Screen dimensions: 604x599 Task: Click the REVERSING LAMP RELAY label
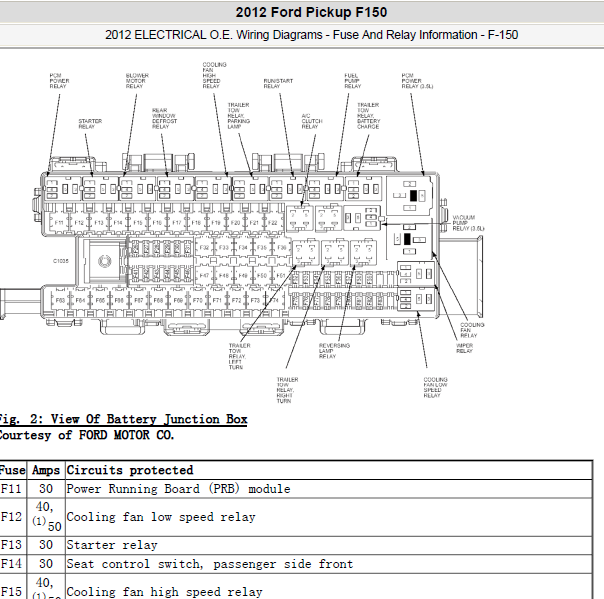coord(334,351)
